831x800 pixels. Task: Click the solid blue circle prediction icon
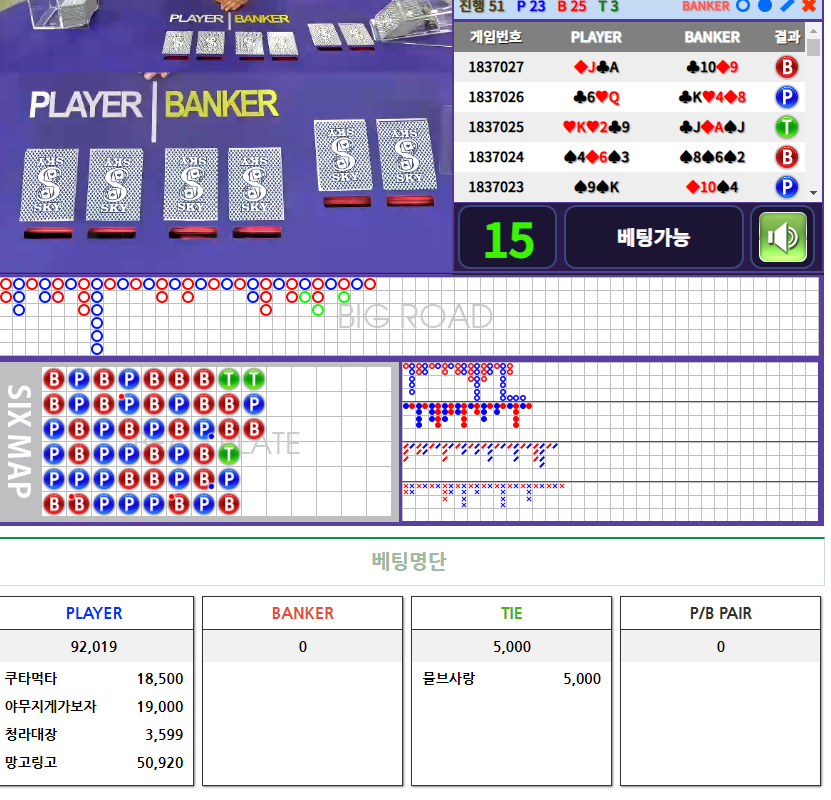point(765,6)
